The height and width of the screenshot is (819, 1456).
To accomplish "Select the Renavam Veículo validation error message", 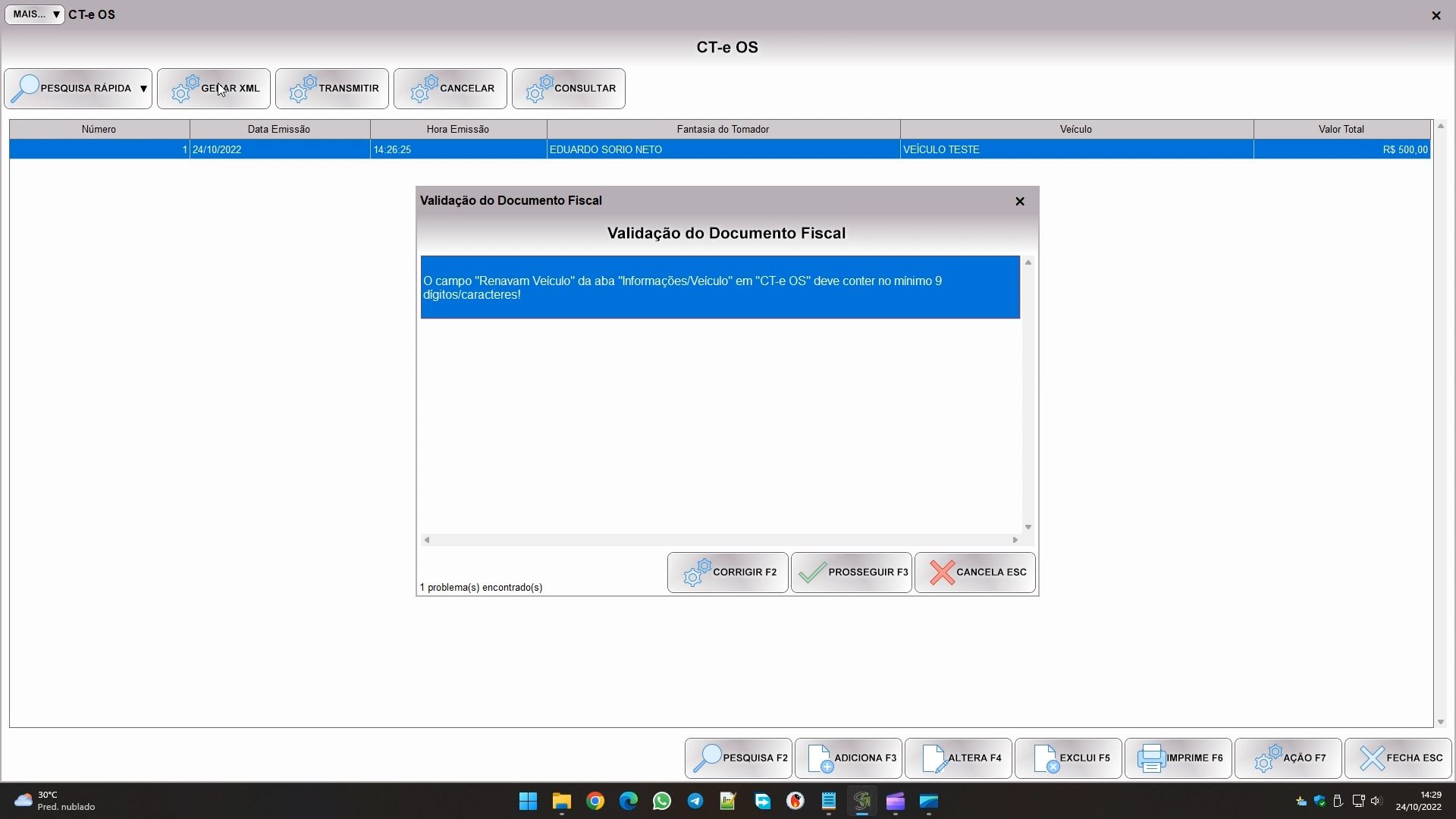I will click(720, 287).
